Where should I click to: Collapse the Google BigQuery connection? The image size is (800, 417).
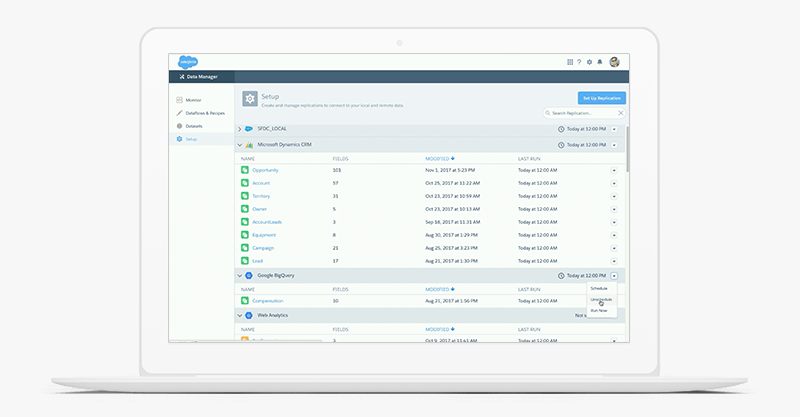(239, 276)
